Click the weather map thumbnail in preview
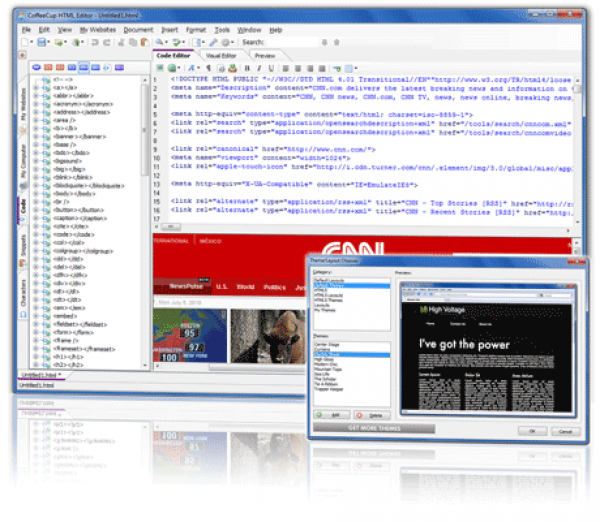The height and width of the screenshot is (522, 600). point(190,336)
